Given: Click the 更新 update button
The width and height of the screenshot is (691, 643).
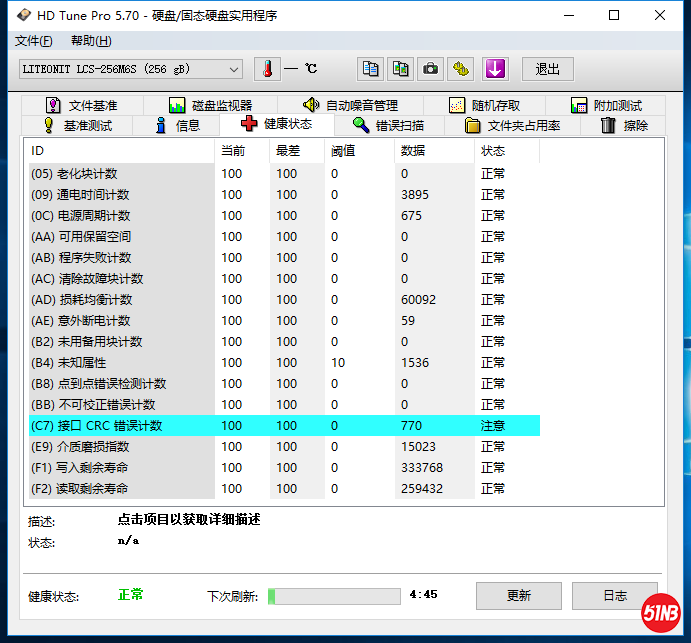Looking at the screenshot, I should [x=518, y=596].
